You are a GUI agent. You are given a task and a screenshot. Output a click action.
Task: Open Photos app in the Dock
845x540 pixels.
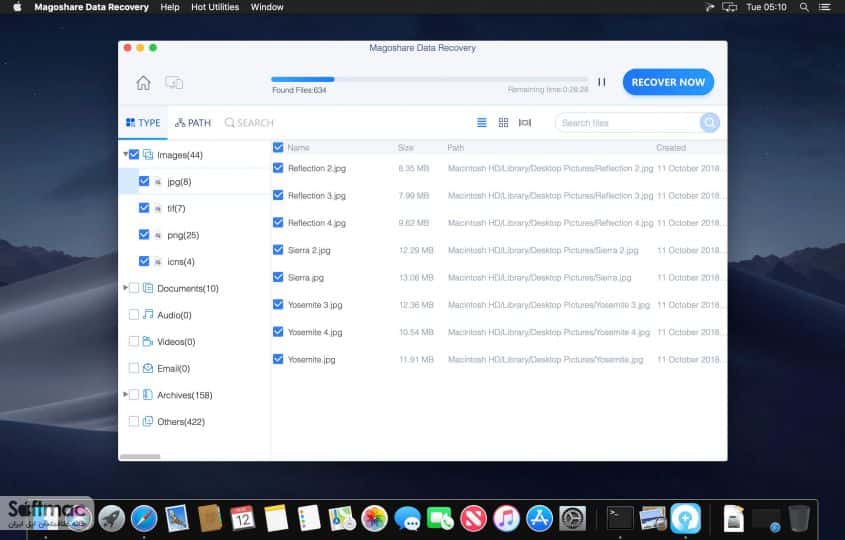(375, 518)
